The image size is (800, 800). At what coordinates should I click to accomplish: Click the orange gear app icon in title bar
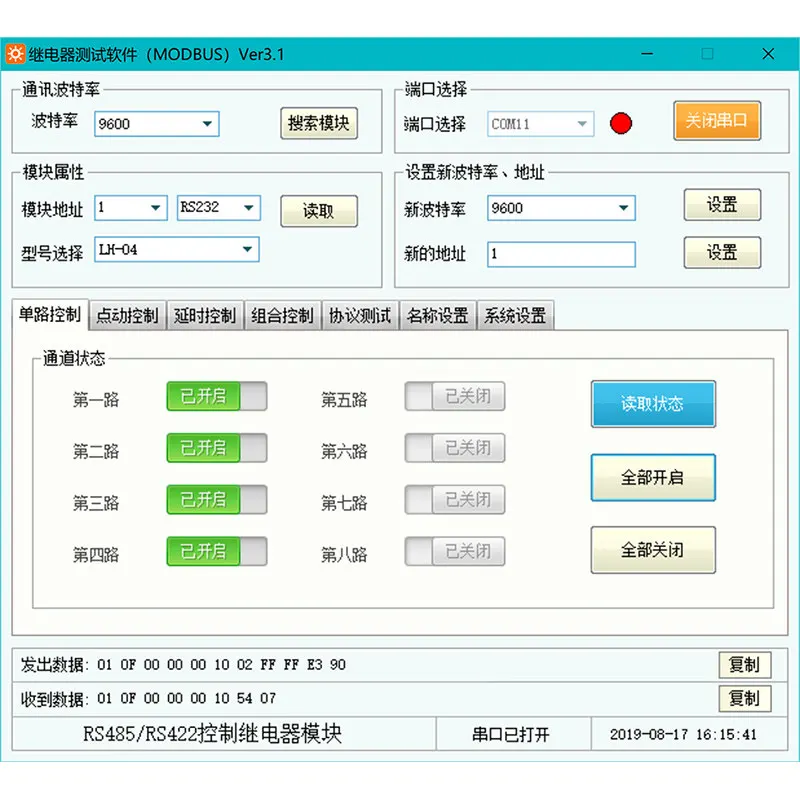(x=15, y=54)
